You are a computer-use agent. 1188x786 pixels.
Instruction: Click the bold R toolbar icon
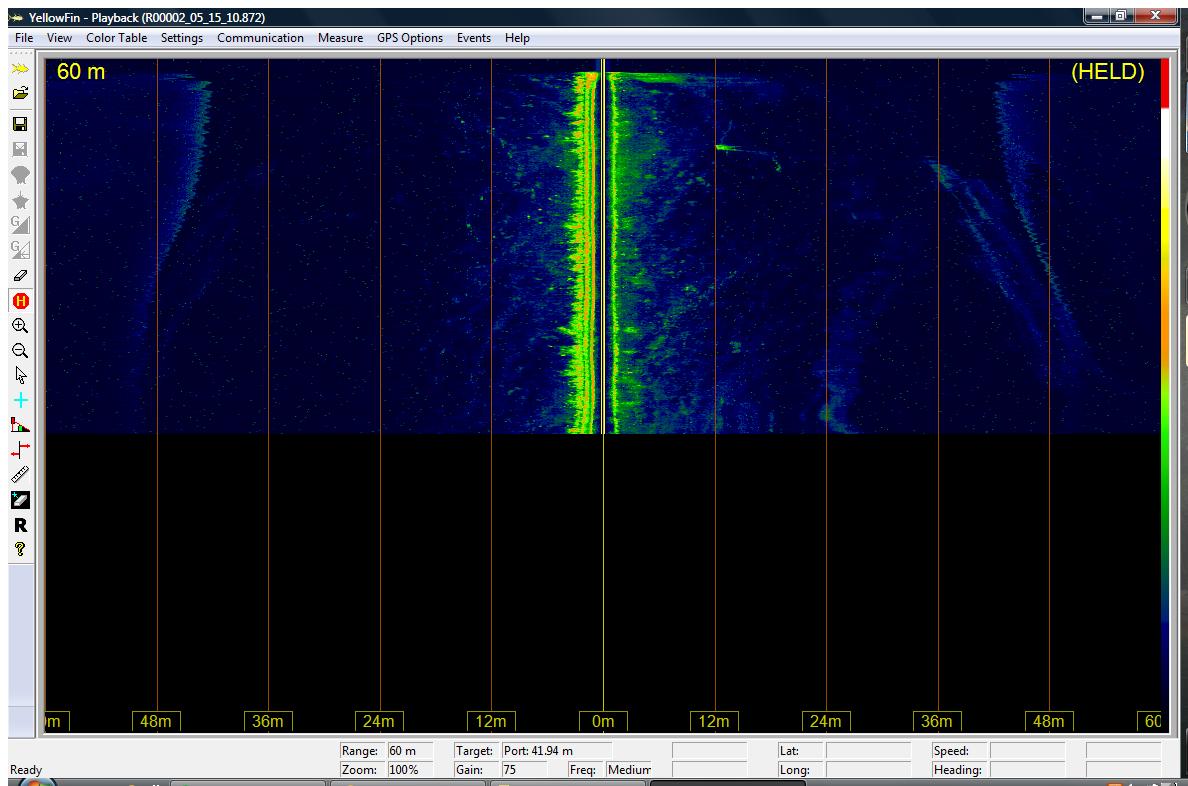pyautogui.click(x=19, y=525)
